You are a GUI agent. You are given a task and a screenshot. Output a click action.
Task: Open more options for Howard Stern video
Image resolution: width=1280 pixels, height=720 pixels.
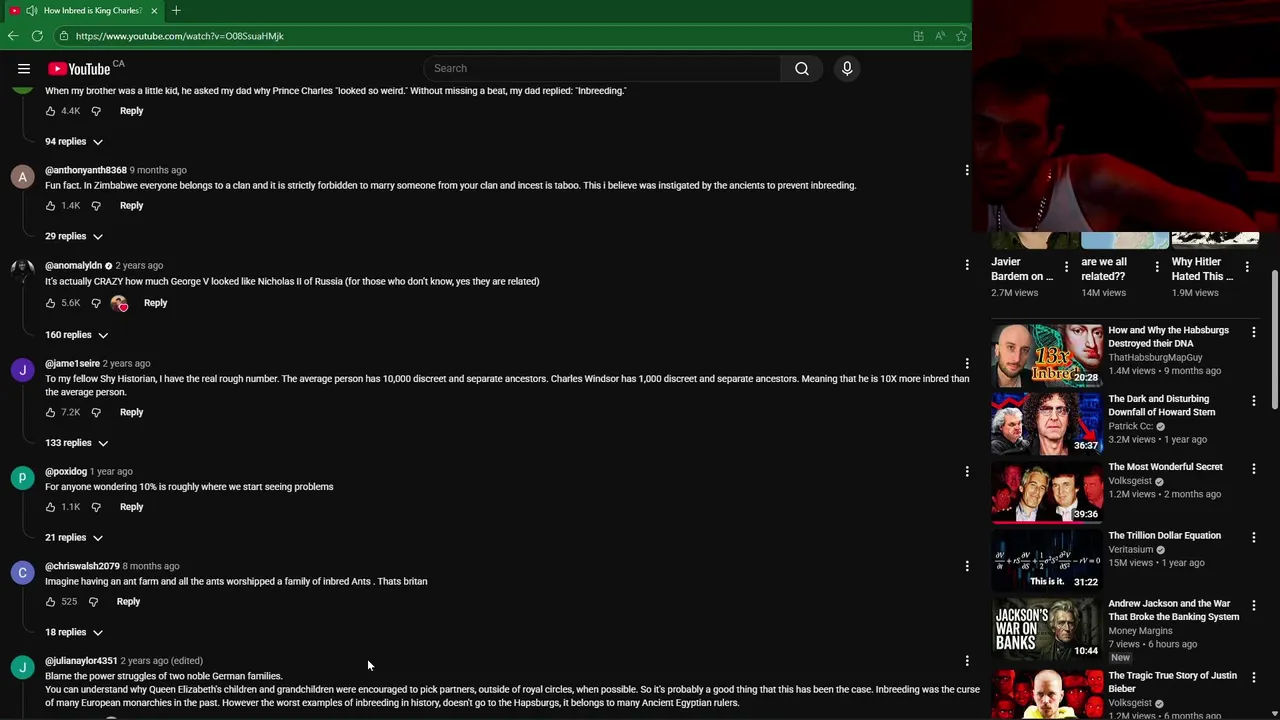coord(1254,401)
